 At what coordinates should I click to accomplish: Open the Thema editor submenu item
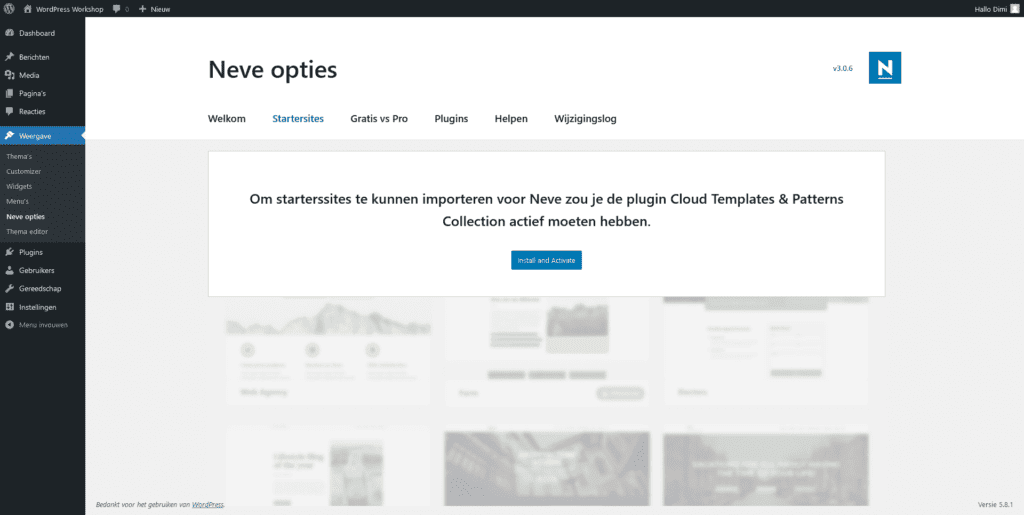pos(27,232)
